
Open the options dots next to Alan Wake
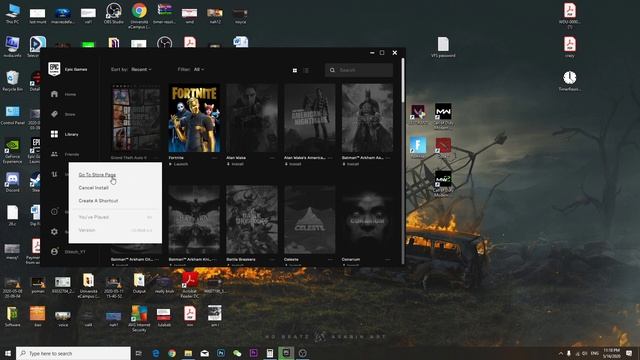[272, 158]
